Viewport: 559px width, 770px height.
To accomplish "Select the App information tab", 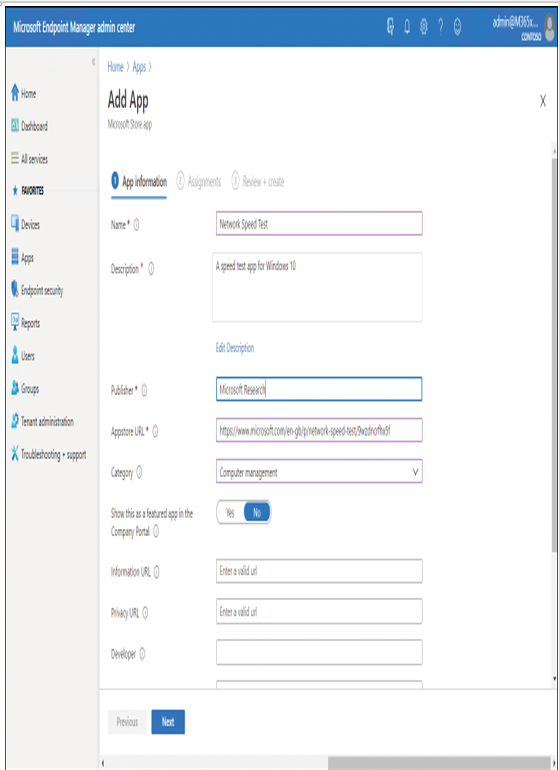I will tap(139, 182).
